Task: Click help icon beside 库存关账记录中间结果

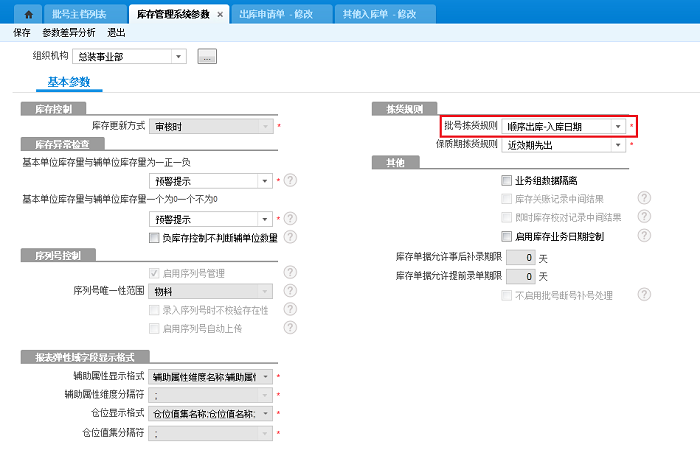Action: pyautogui.click(x=644, y=199)
